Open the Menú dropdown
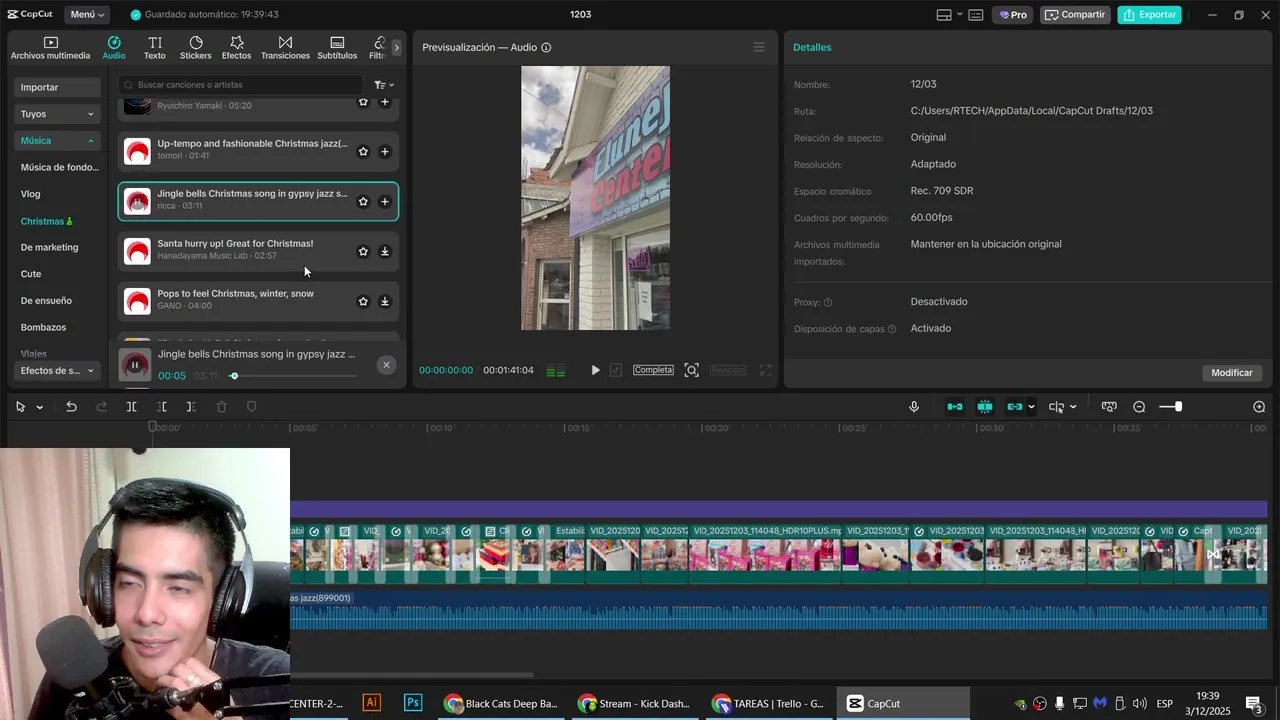 point(88,15)
